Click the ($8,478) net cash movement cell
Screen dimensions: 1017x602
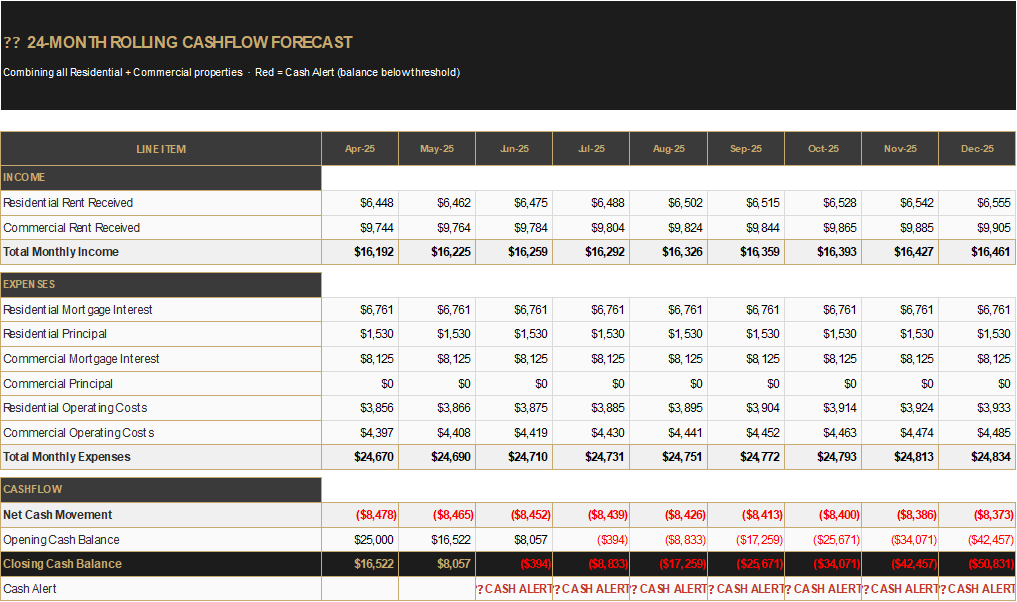tap(360, 515)
